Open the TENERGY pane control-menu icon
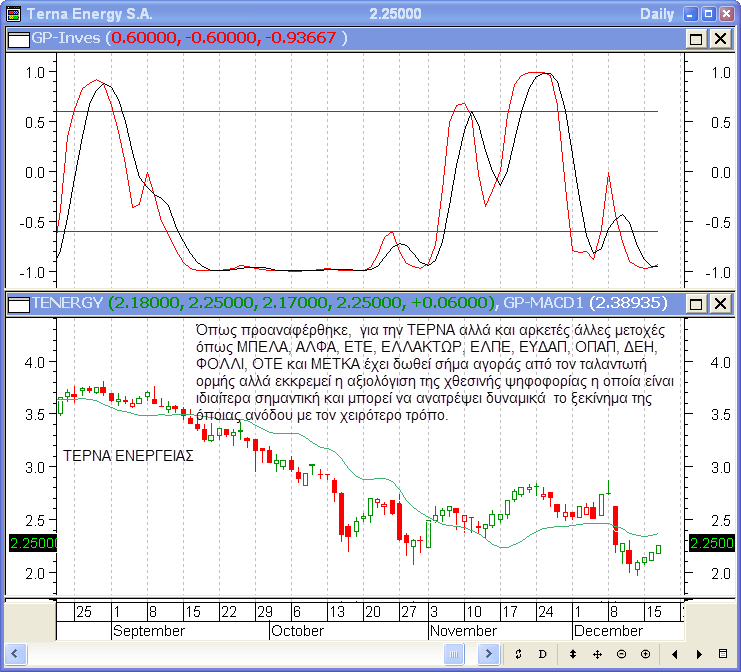The height and width of the screenshot is (672, 741). coord(18,303)
